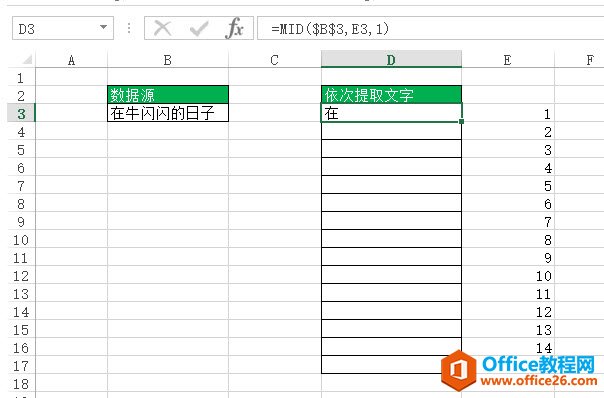Click the www.office26.com watermark link
604x398 pixels.
click(539, 381)
